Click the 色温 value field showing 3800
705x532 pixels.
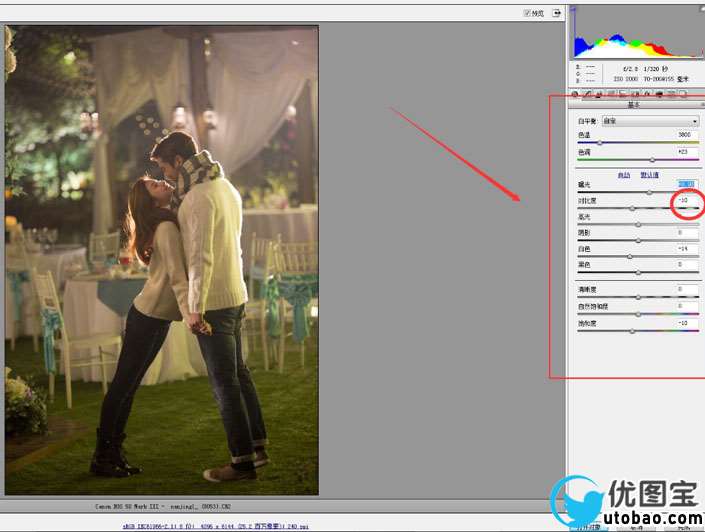coord(688,134)
